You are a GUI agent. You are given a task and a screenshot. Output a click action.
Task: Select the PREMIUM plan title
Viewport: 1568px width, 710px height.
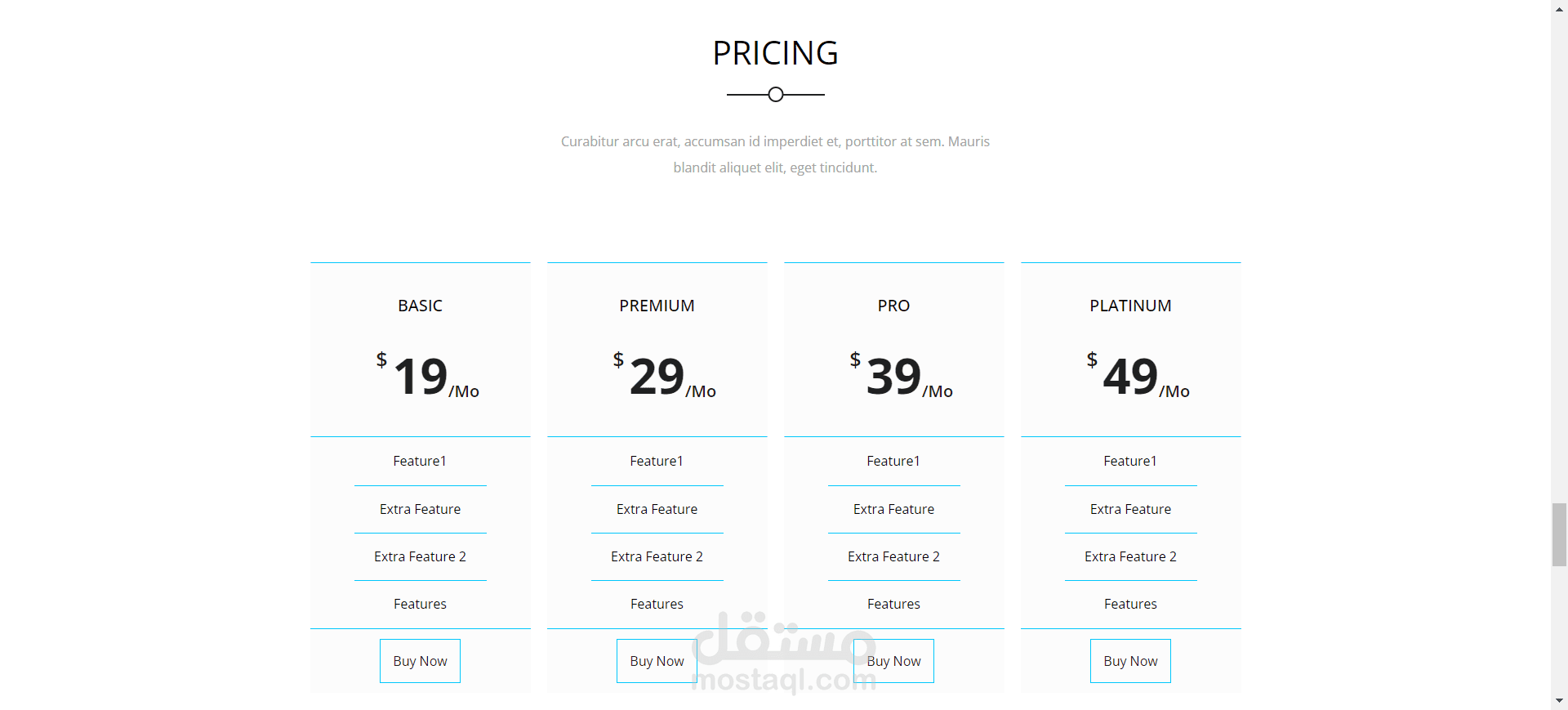click(657, 306)
